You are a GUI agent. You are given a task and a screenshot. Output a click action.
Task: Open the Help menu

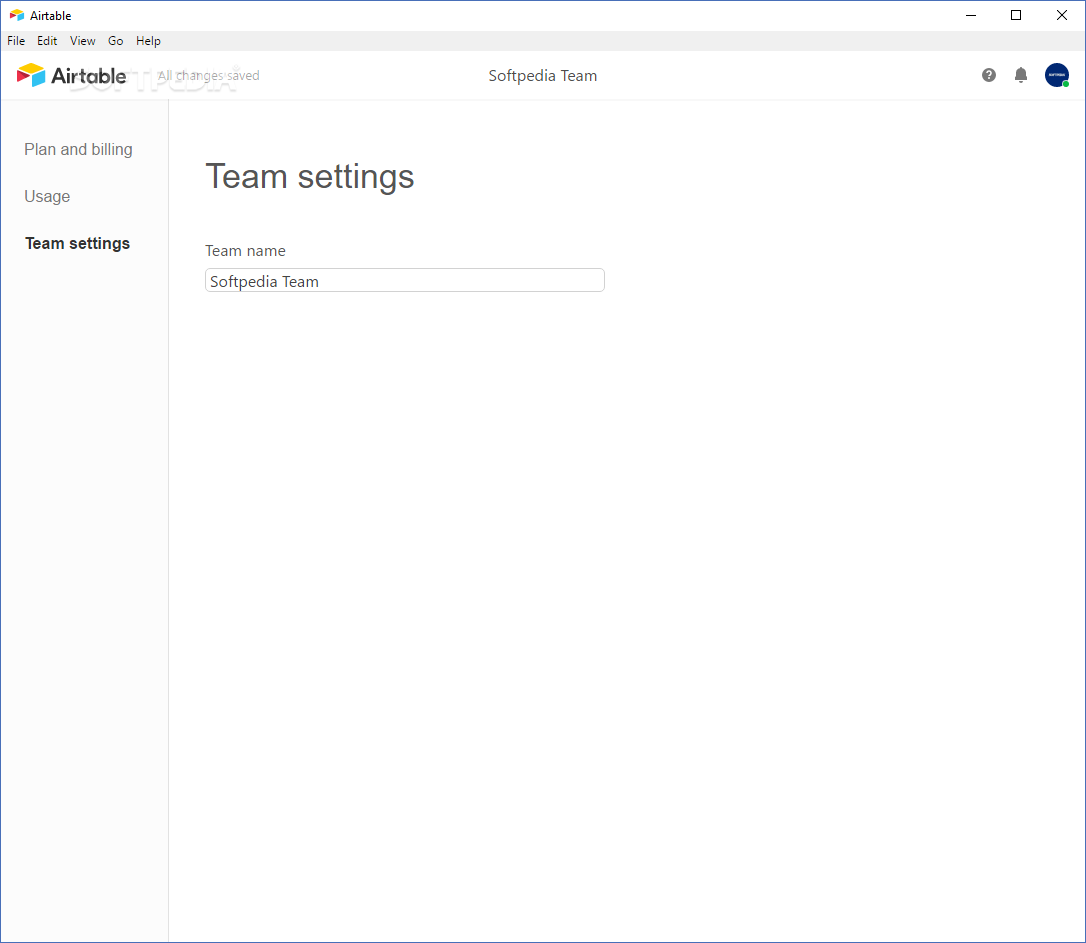point(148,41)
